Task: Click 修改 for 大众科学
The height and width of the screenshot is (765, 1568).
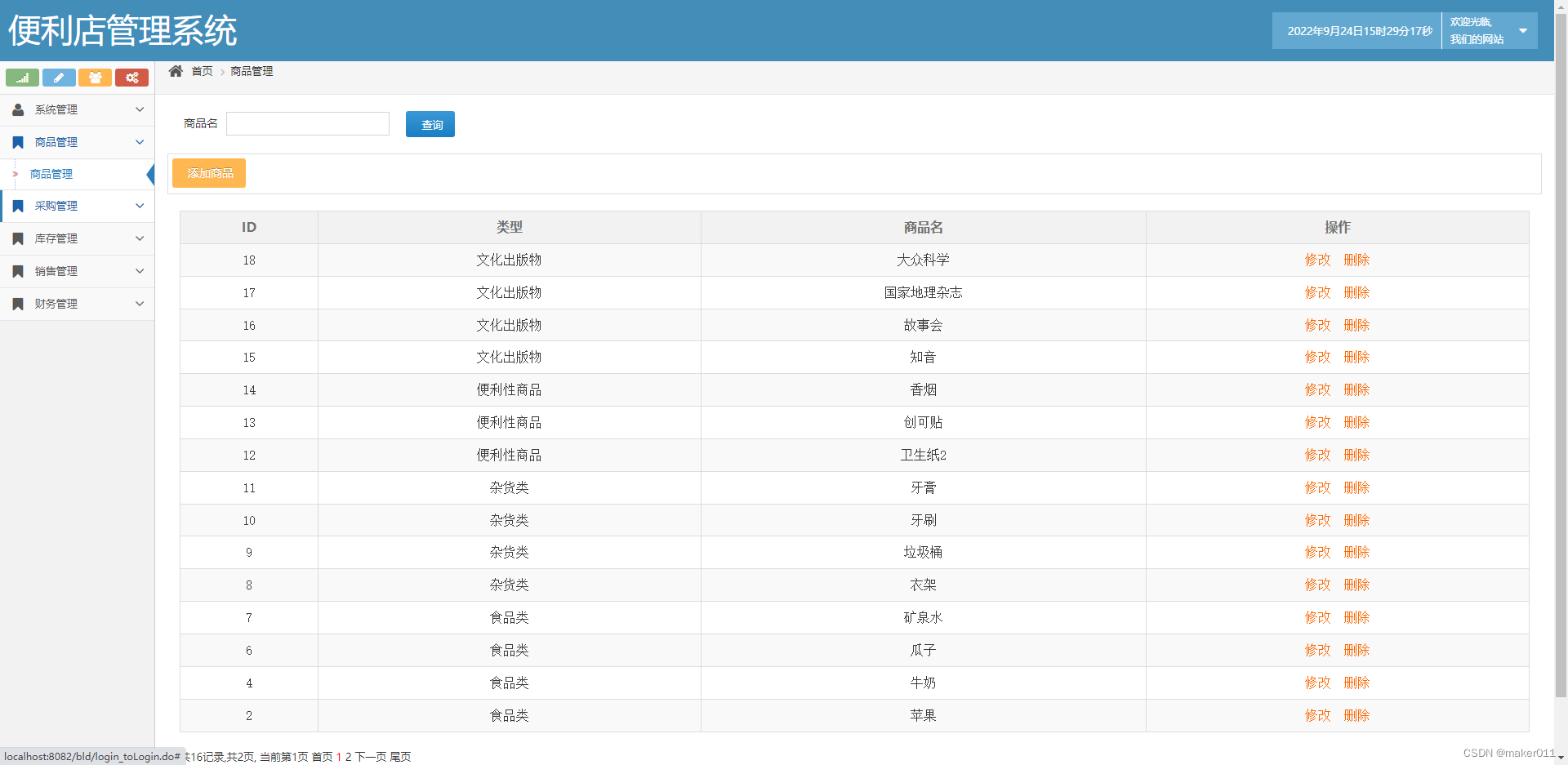Action: click(1317, 260)
